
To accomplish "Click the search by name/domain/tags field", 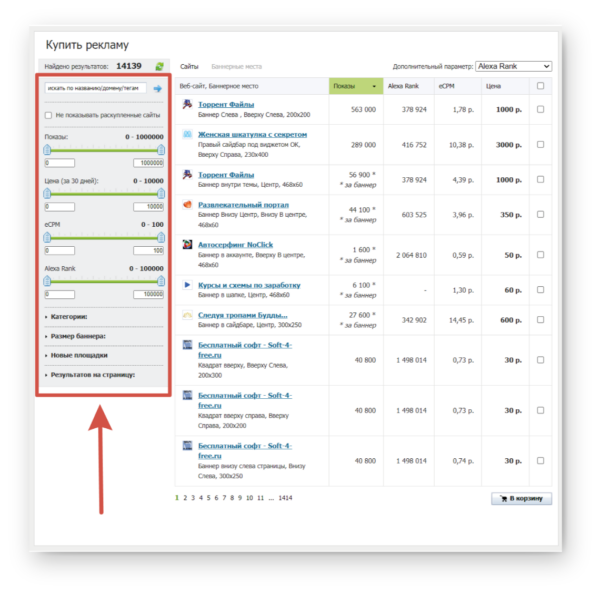I will [95, 88].
